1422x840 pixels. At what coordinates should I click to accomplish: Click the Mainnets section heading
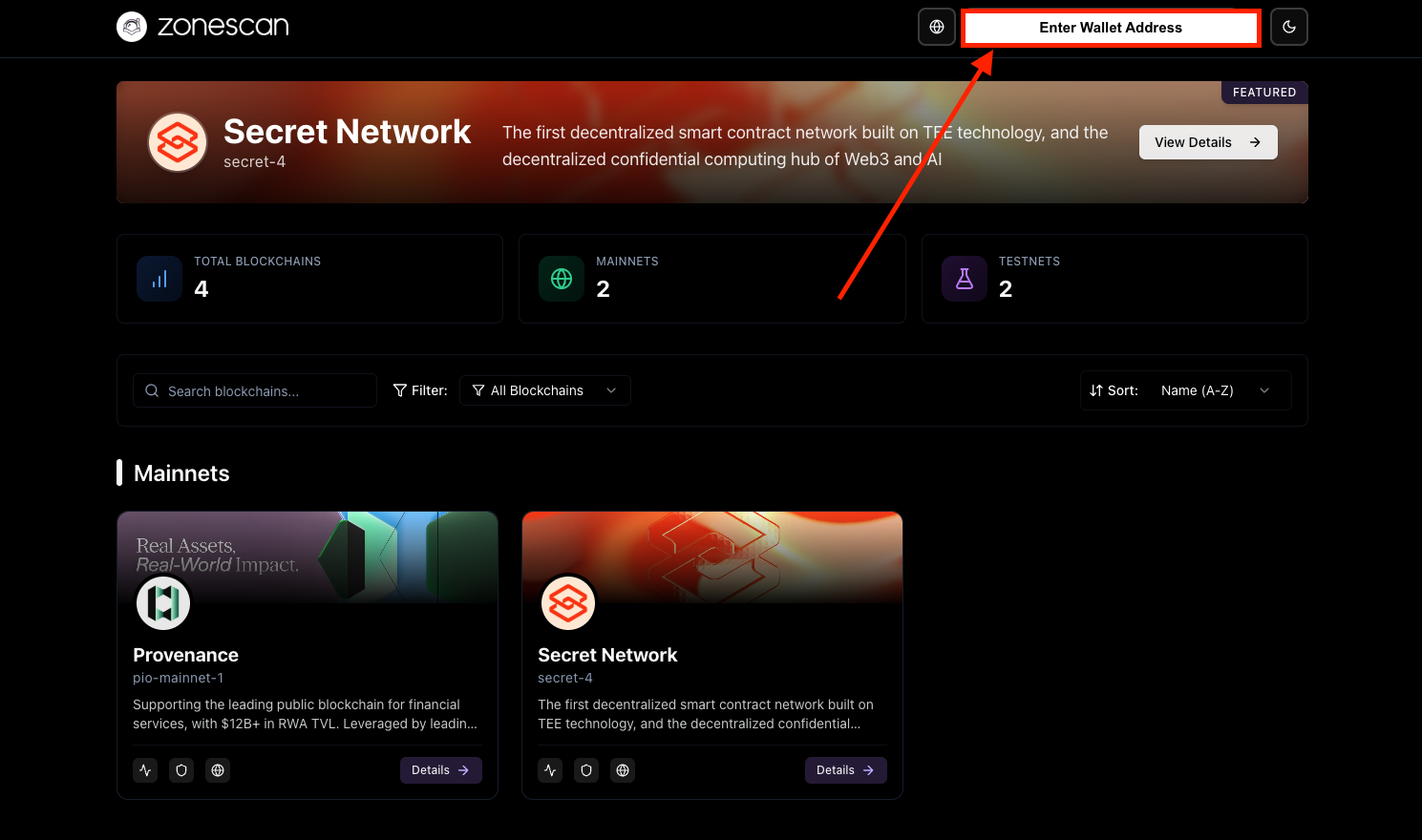(181, 473)
